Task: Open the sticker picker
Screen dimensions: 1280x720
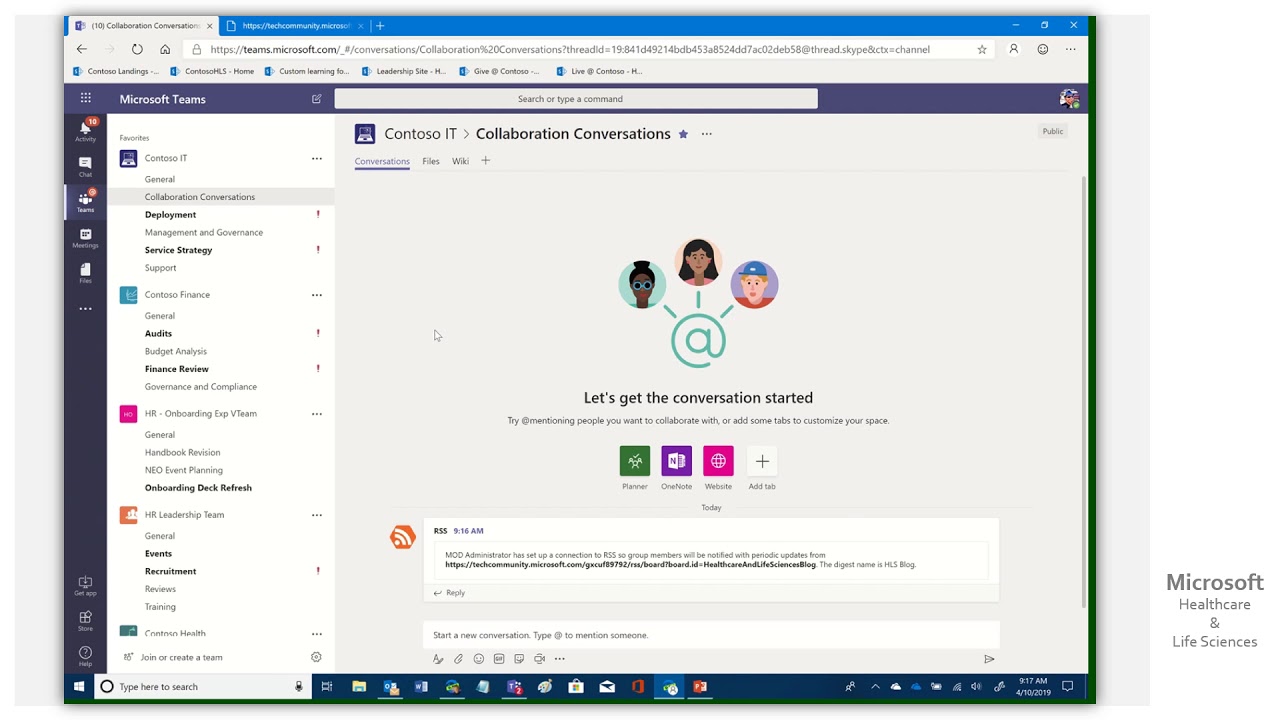Action: [519, 659]
